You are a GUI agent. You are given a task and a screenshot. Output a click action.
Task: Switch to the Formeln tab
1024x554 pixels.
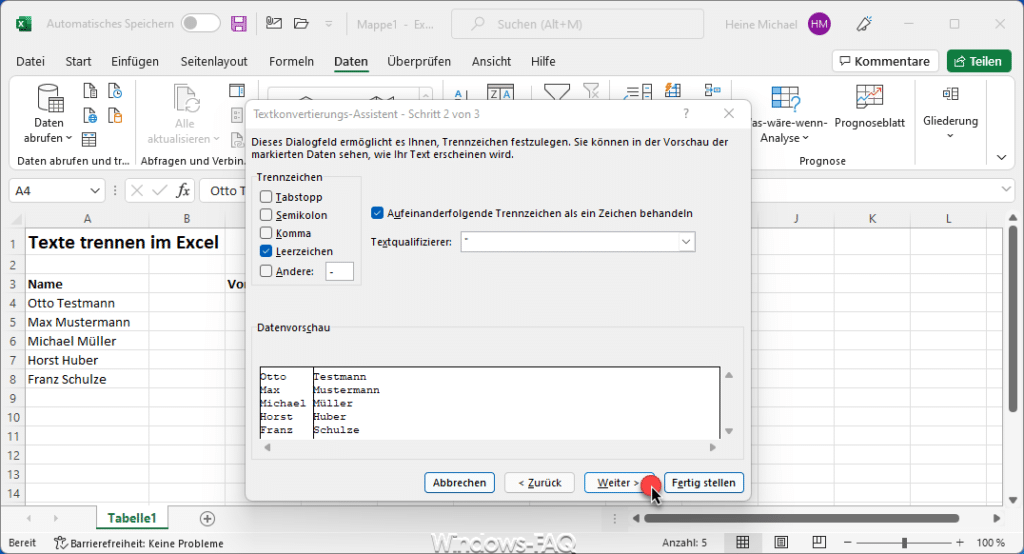291,61
